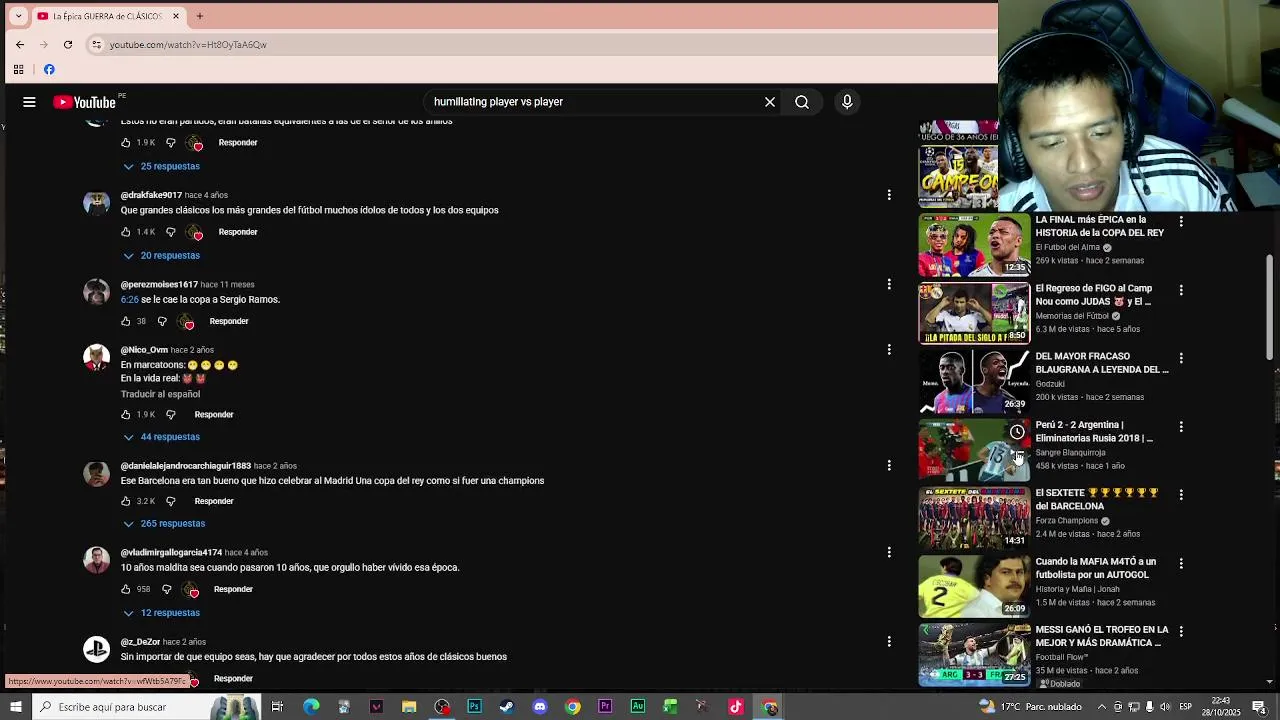Image resolution: width=1280 pixels, height=720 pixels.
Task: Open DEL MAYOR FRACASO BLAUGRANA video thumbnail
Action: [x=974, y=381]
